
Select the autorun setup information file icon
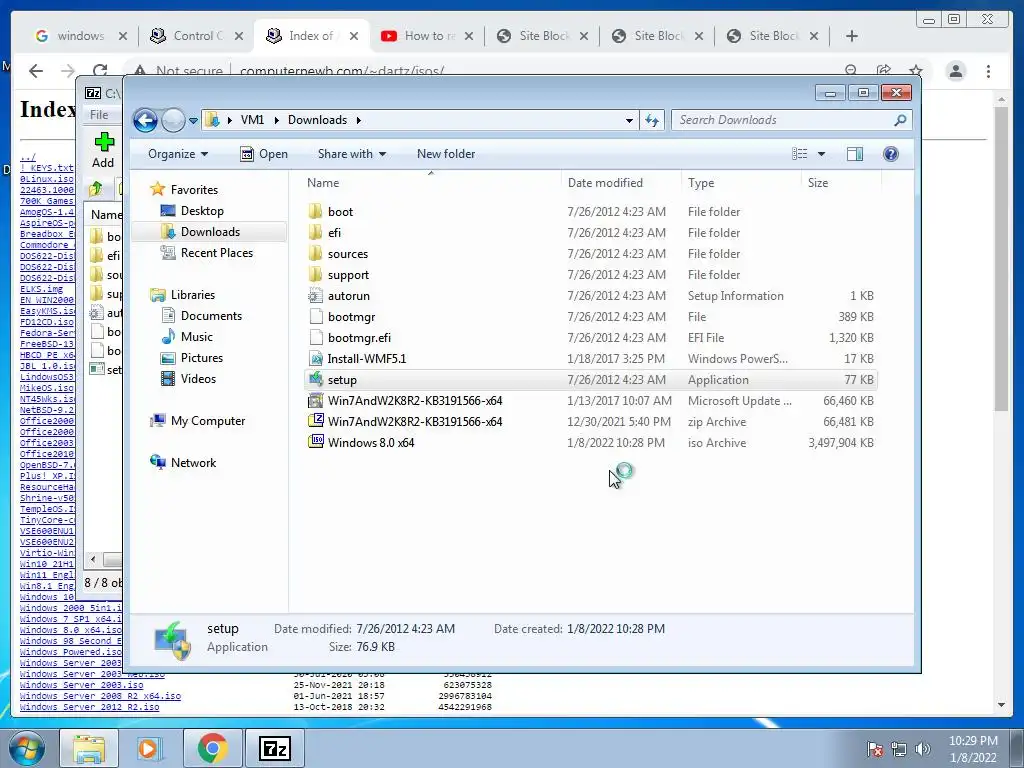pyautogui.click(x=315, y=296)
